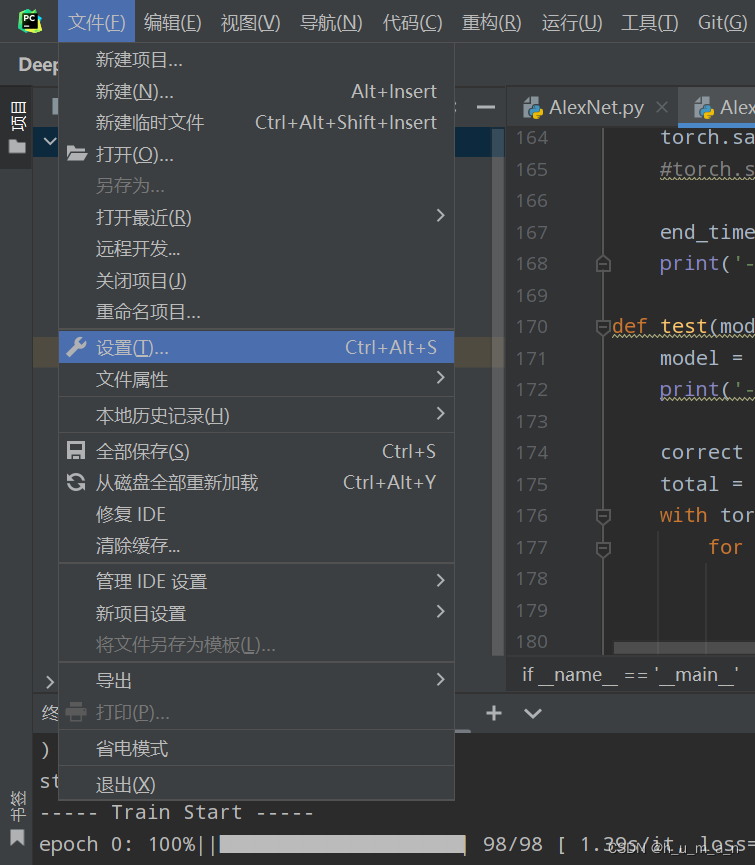
Task: Click the end_time code line
Action: pyautogui.click(x=707, y=232)
